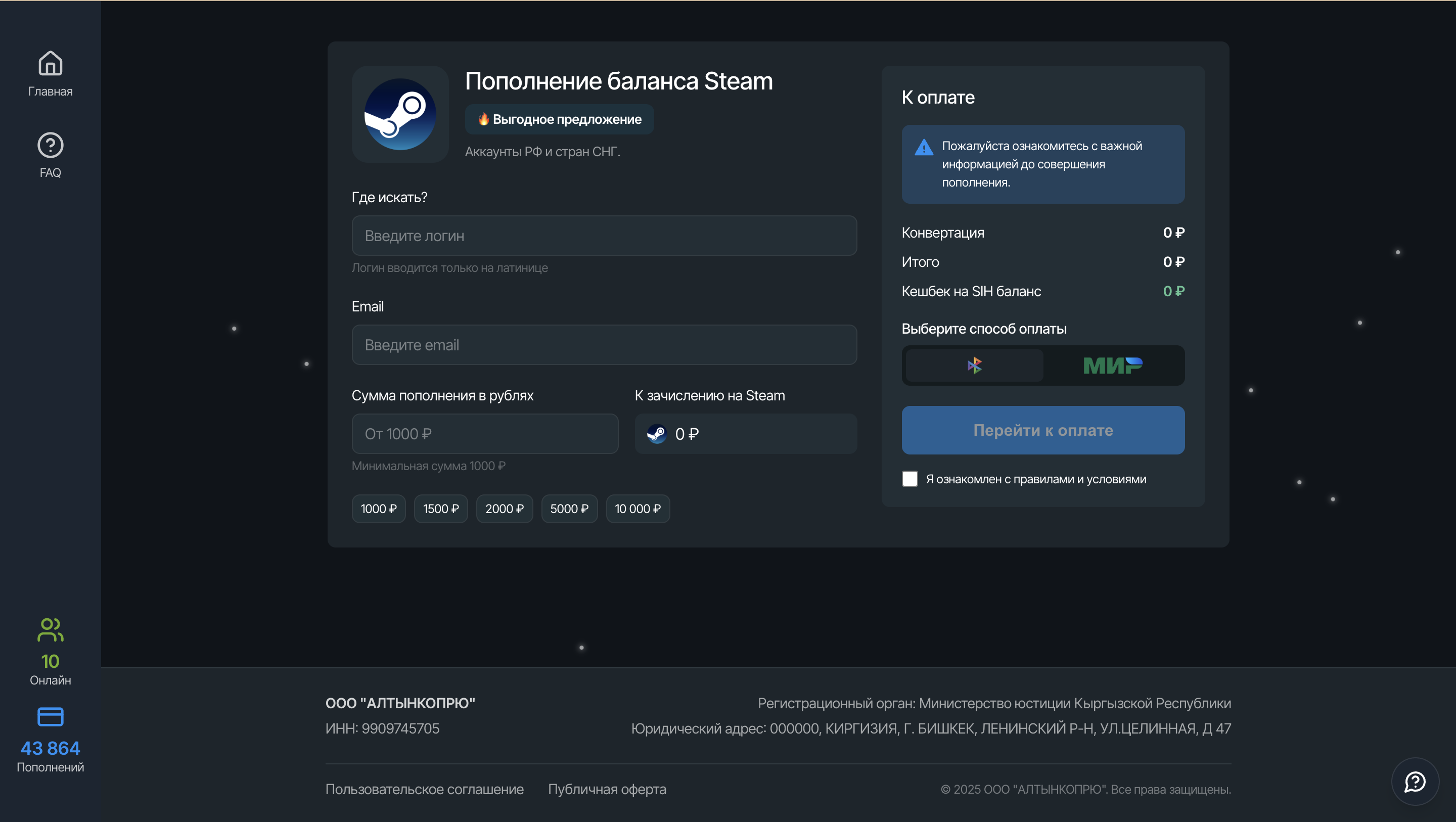This screenshot has width=1456, height=822.
Task: Click the small Steam icon in К зачислению field
Action: [656, 434]
